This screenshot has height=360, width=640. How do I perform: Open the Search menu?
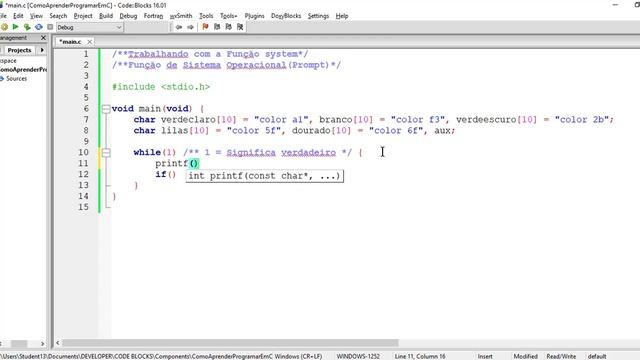click(58, 16)
